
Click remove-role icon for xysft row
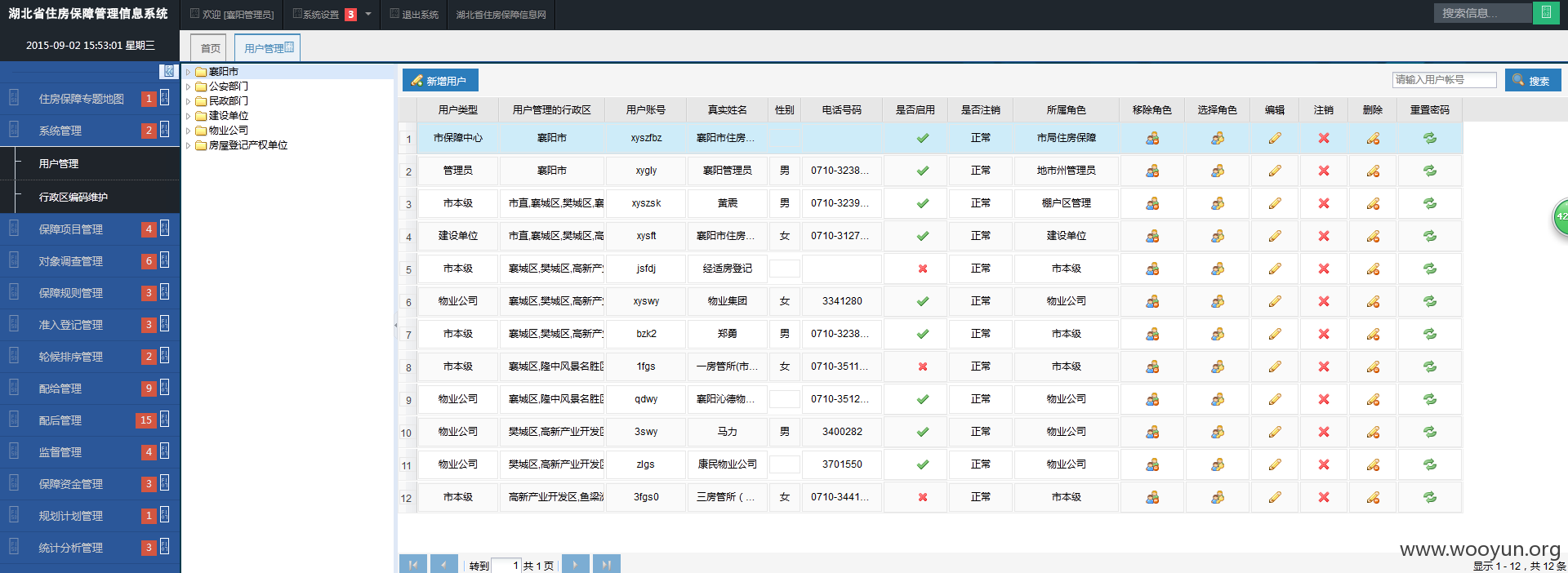pos(1152,236)
